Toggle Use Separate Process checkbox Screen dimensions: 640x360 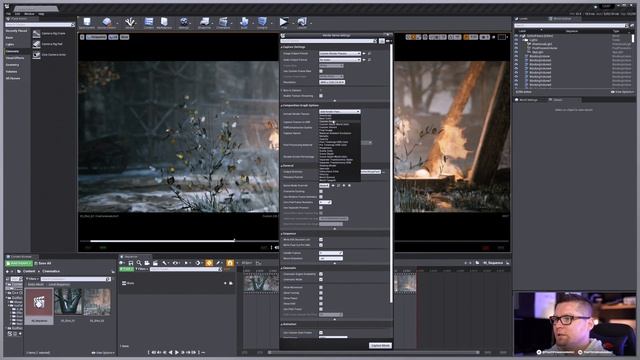pyautogui.click(x=321, y=207)
